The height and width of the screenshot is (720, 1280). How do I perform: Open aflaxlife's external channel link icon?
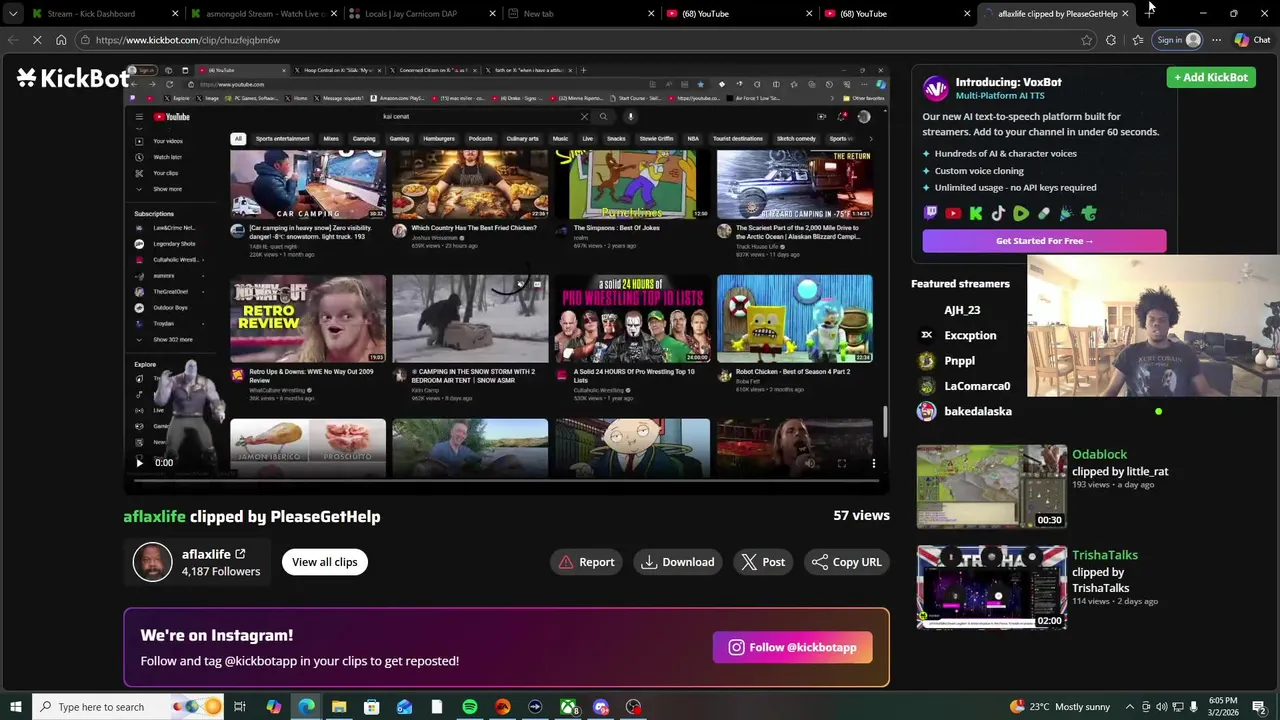240,553
